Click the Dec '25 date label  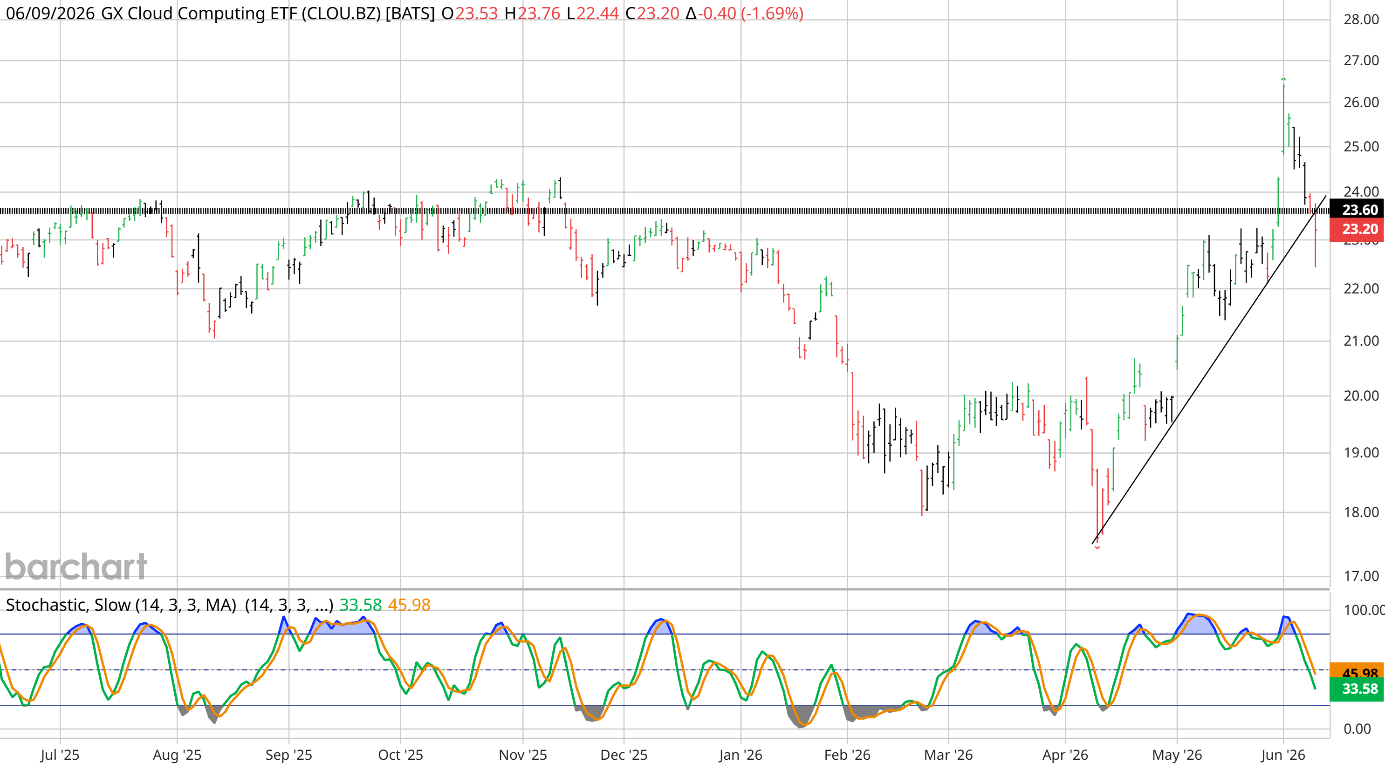[x=622, y=754]
